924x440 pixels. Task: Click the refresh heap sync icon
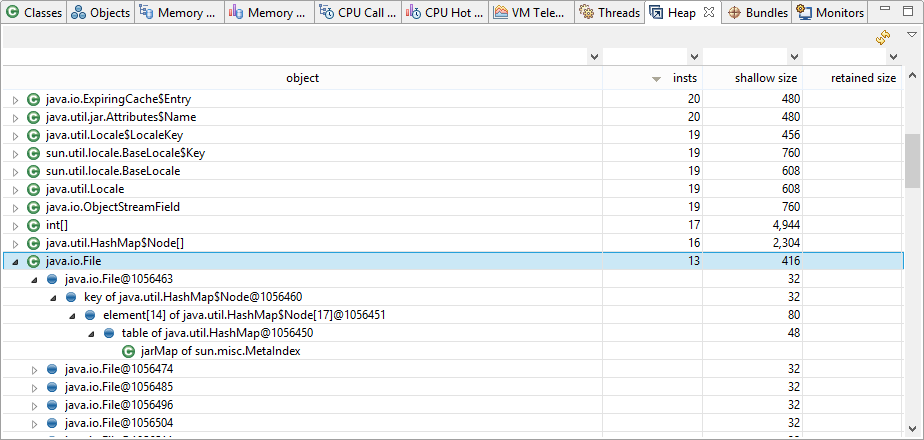883,37
